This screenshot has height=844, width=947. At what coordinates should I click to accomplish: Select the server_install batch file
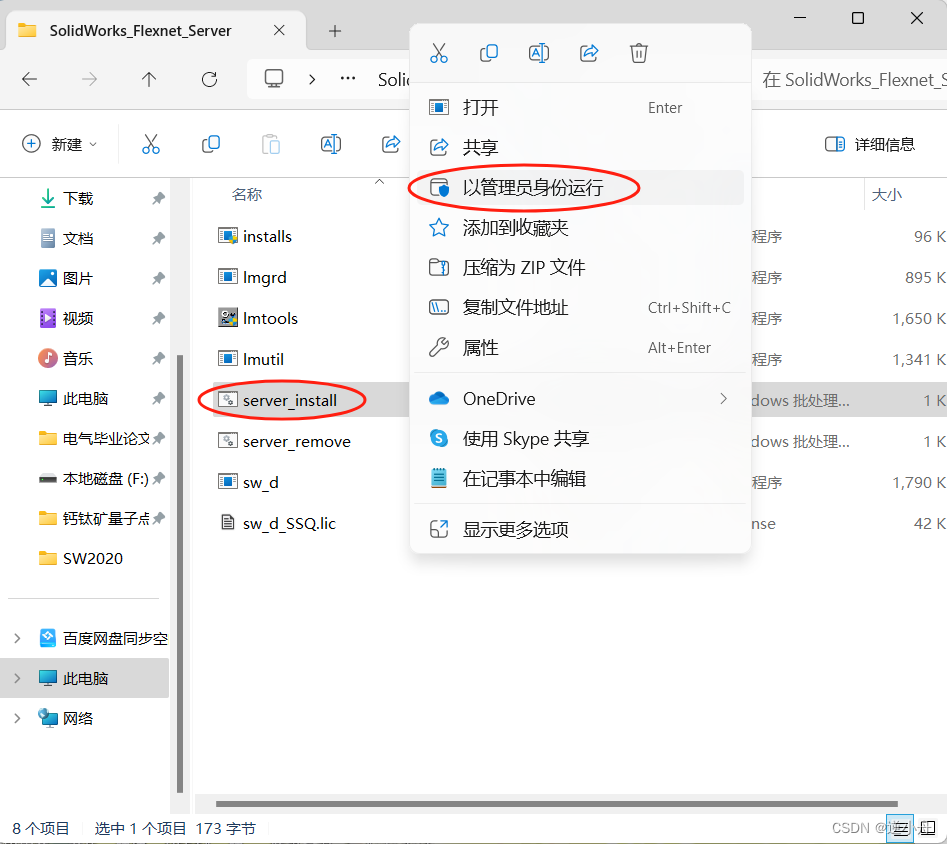pyautogui.click(x=290, y=401)
